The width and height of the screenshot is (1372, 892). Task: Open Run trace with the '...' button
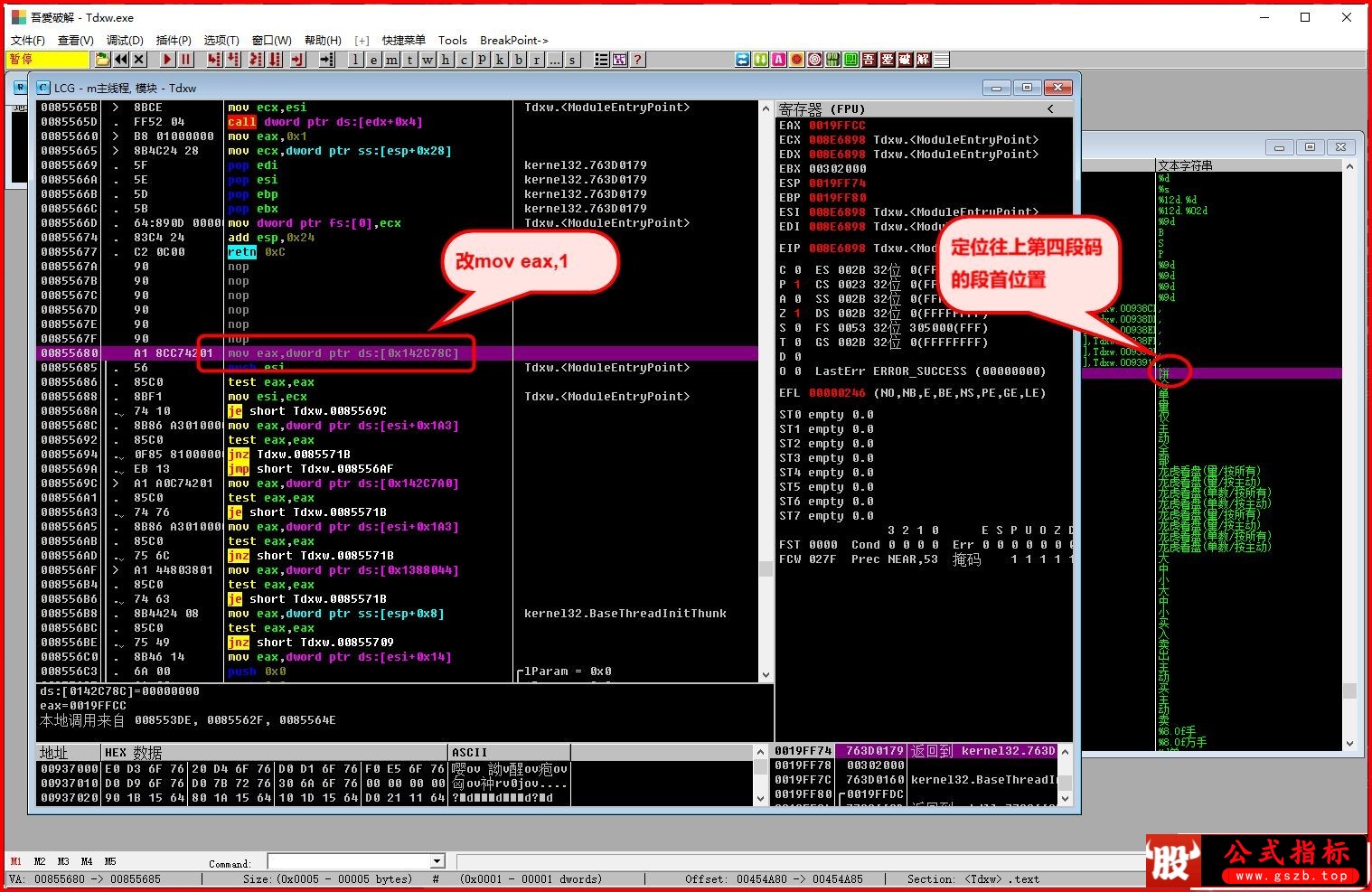[x=554, y=60]
